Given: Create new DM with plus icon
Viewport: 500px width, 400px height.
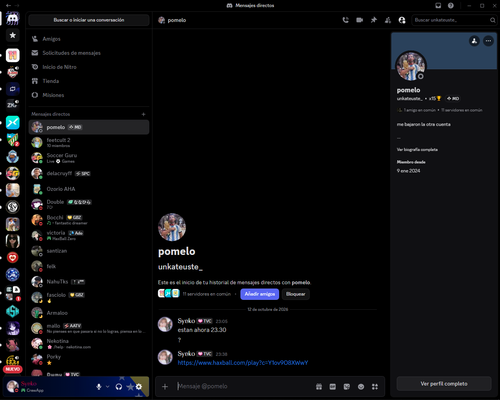Looking at the screenshot, I should point(143,114).
